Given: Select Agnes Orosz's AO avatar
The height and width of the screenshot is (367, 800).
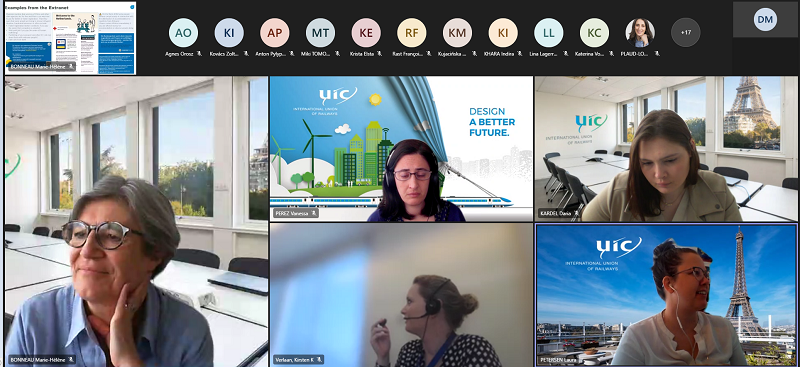Looking at the screenshot, I should pos(183,32).
